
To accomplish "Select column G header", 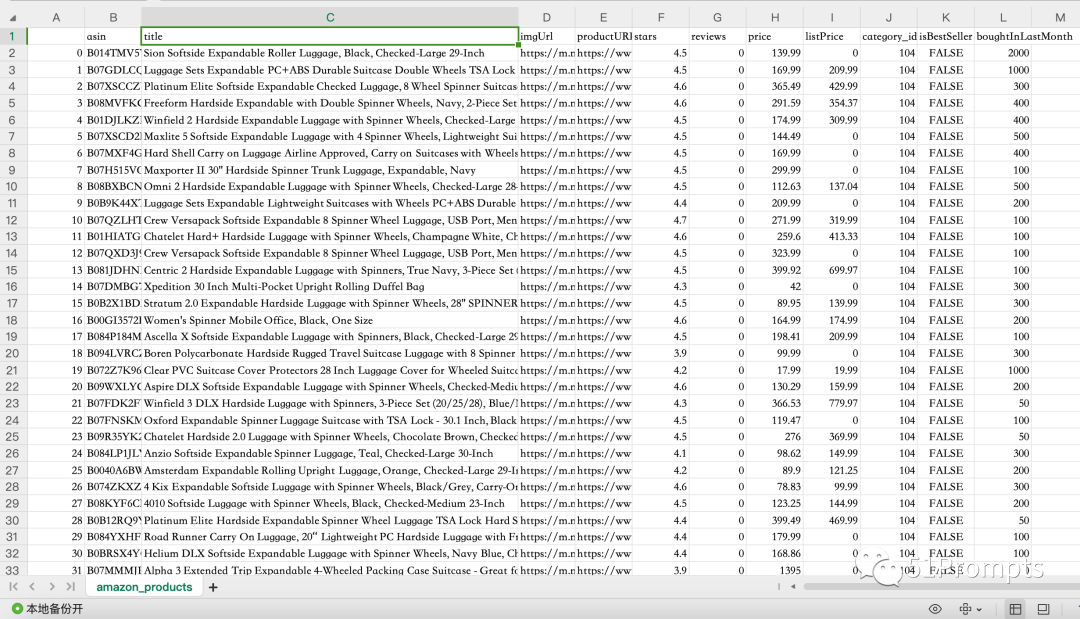I will point(718,18).
